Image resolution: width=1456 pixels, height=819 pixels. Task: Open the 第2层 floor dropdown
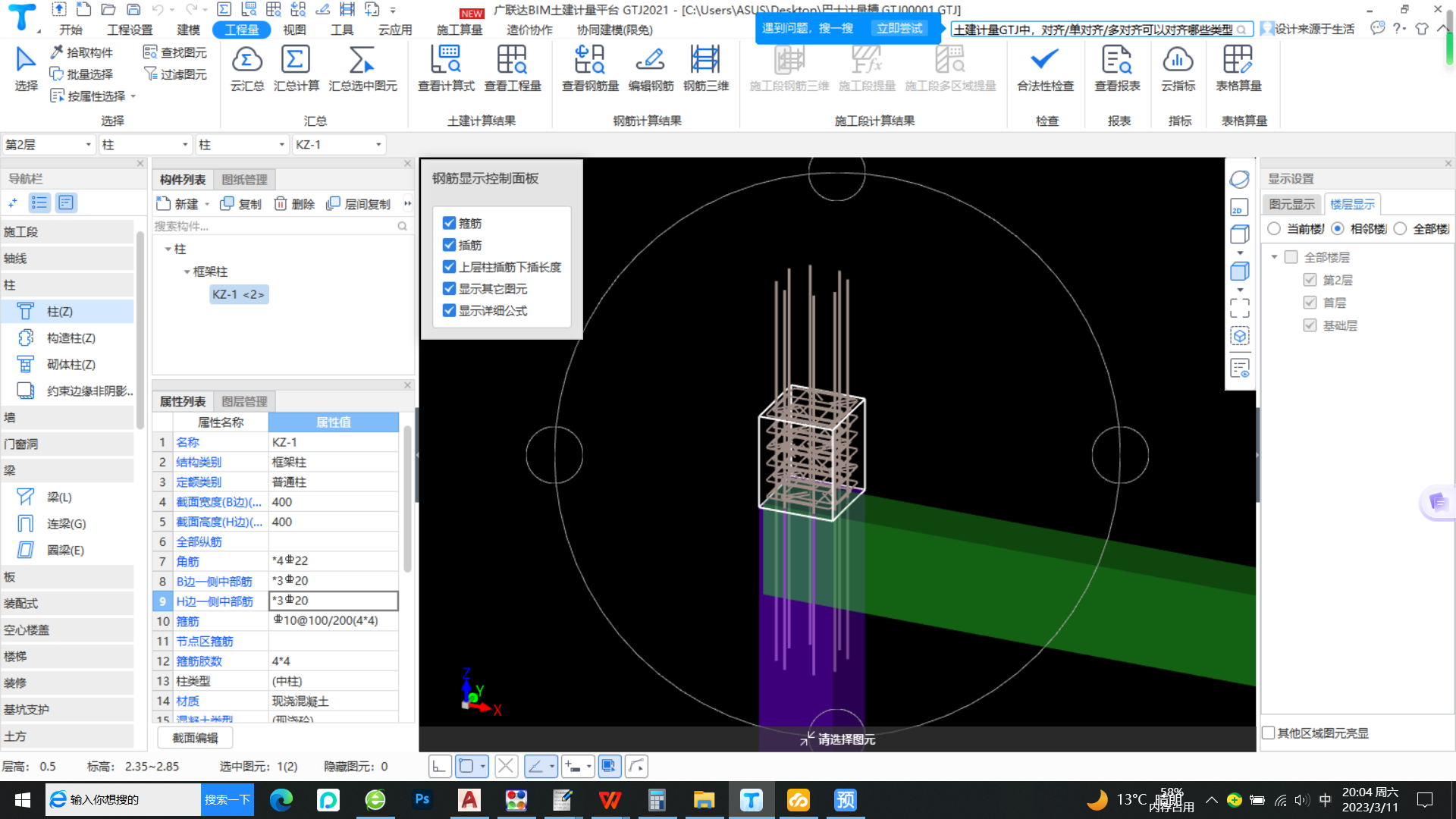coord(89,145)
